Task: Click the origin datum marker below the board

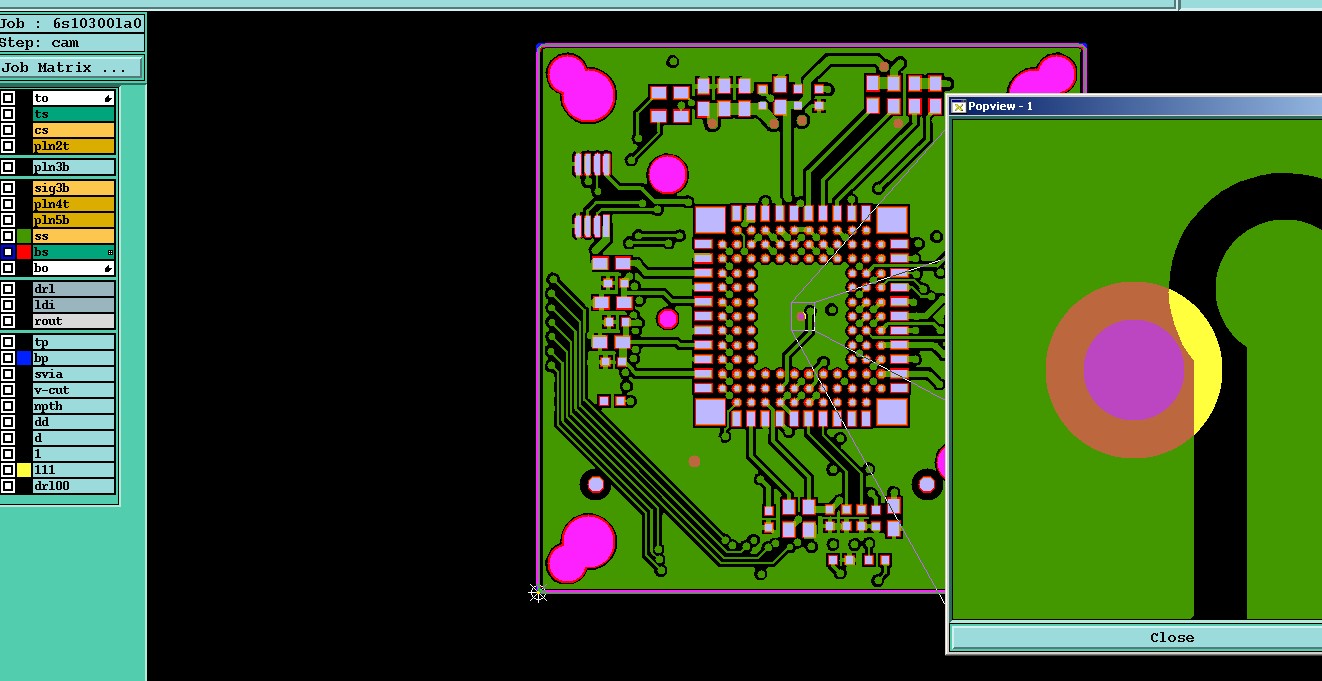Action: pyautogui.click(x=538, y=593)
